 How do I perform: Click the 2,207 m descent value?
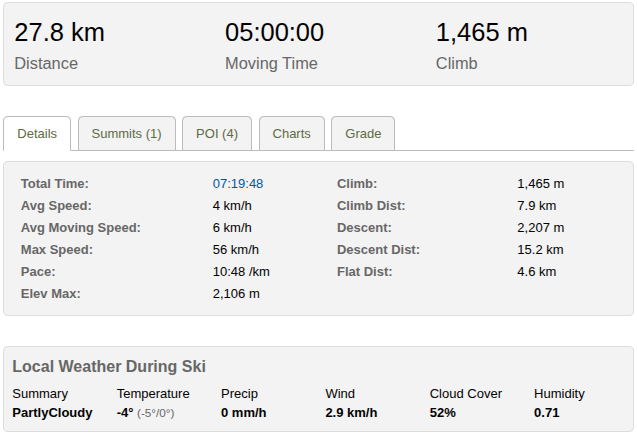click(x=540, y=228)
